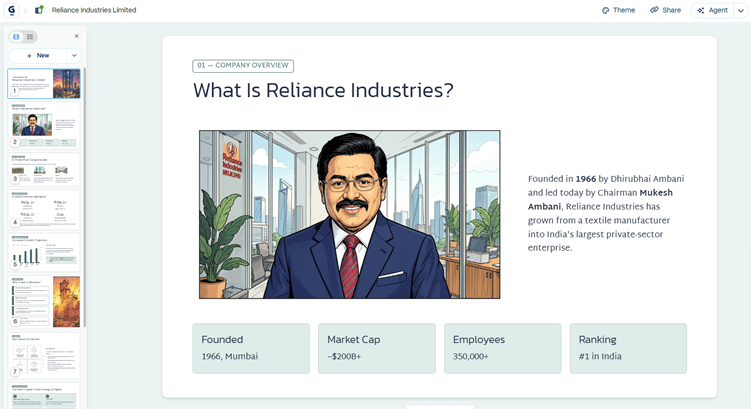
Task: Click the Reliance Industries Limited breadcrumb title
Action: tap(94, 10)
